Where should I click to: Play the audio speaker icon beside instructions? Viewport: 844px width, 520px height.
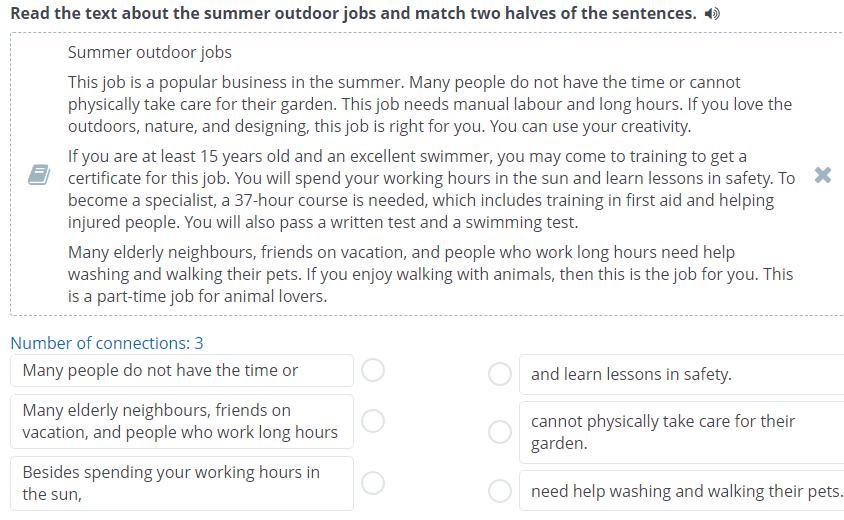[712, 13]
